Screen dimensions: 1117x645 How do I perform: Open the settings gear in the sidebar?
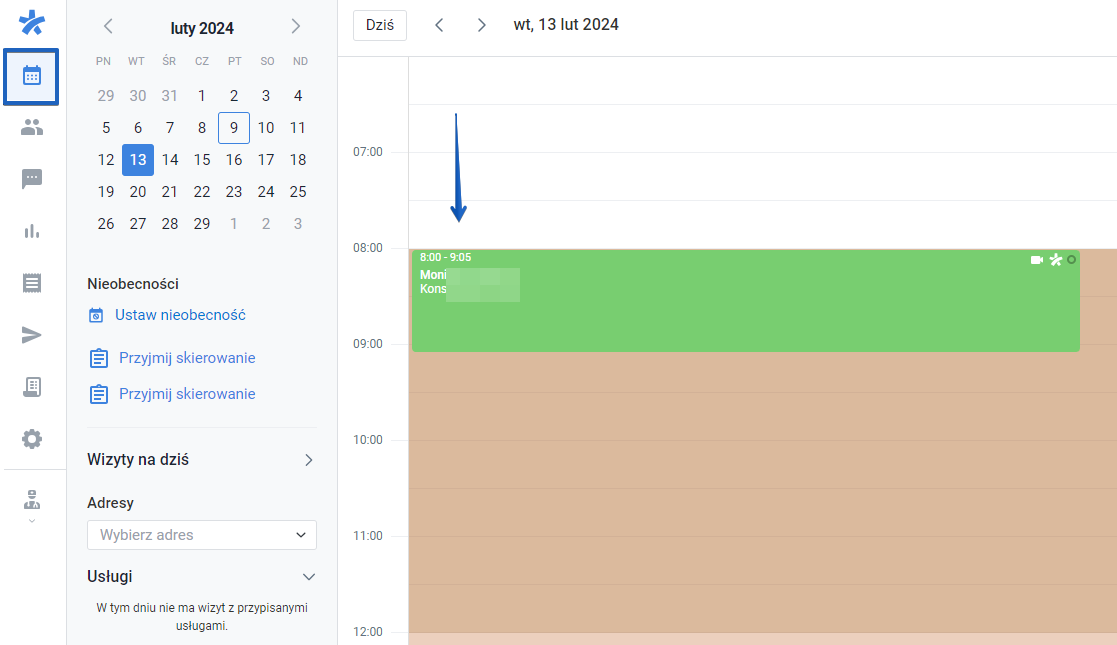point(31,438)
